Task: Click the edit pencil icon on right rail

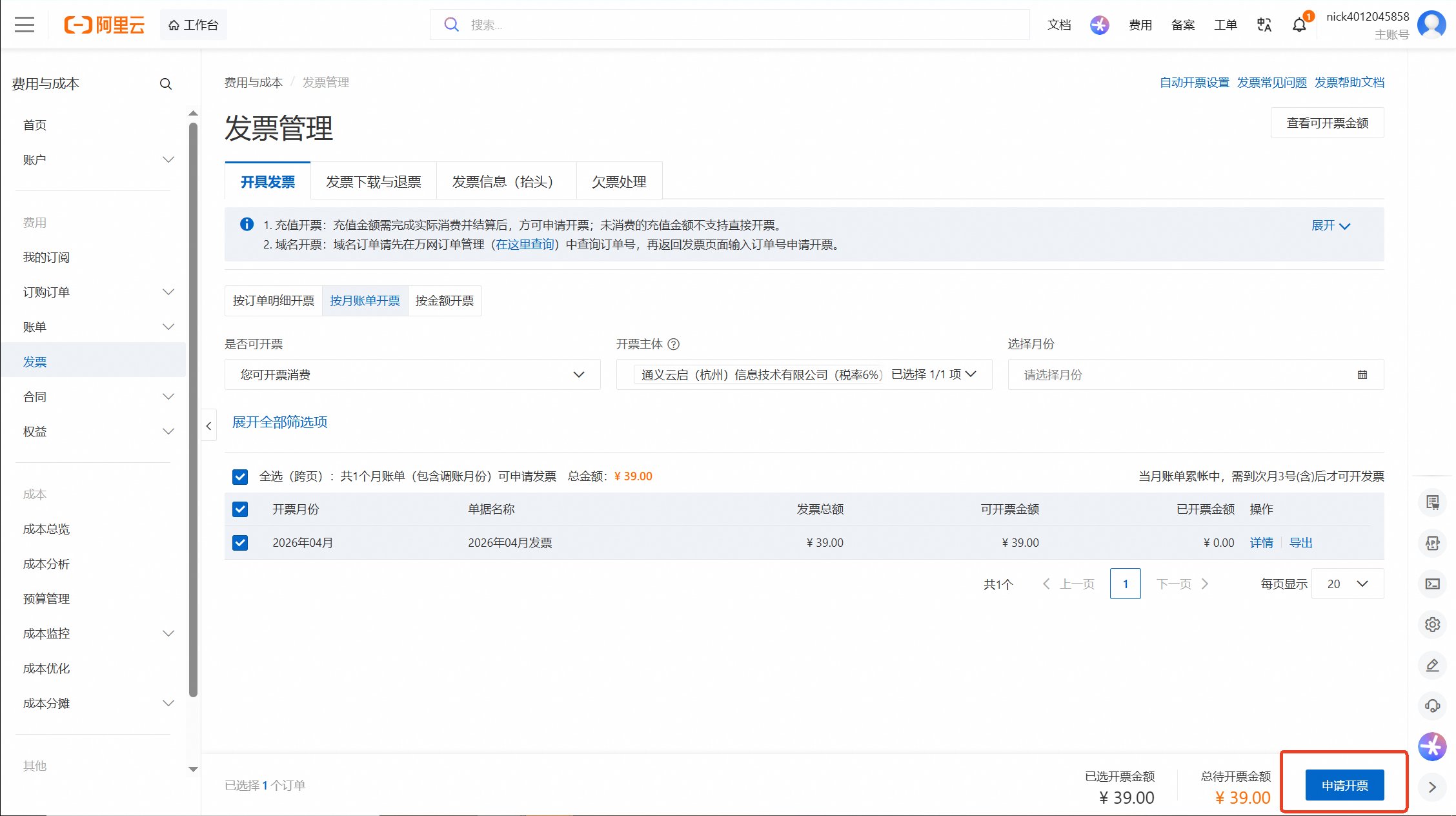Action: [x=1432, y=665]
